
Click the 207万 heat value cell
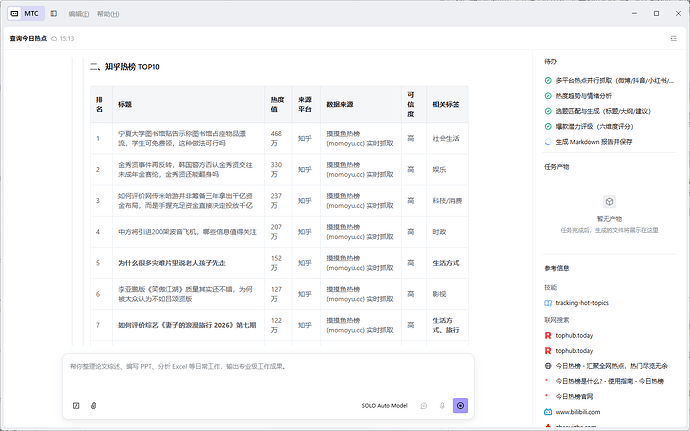276,232
